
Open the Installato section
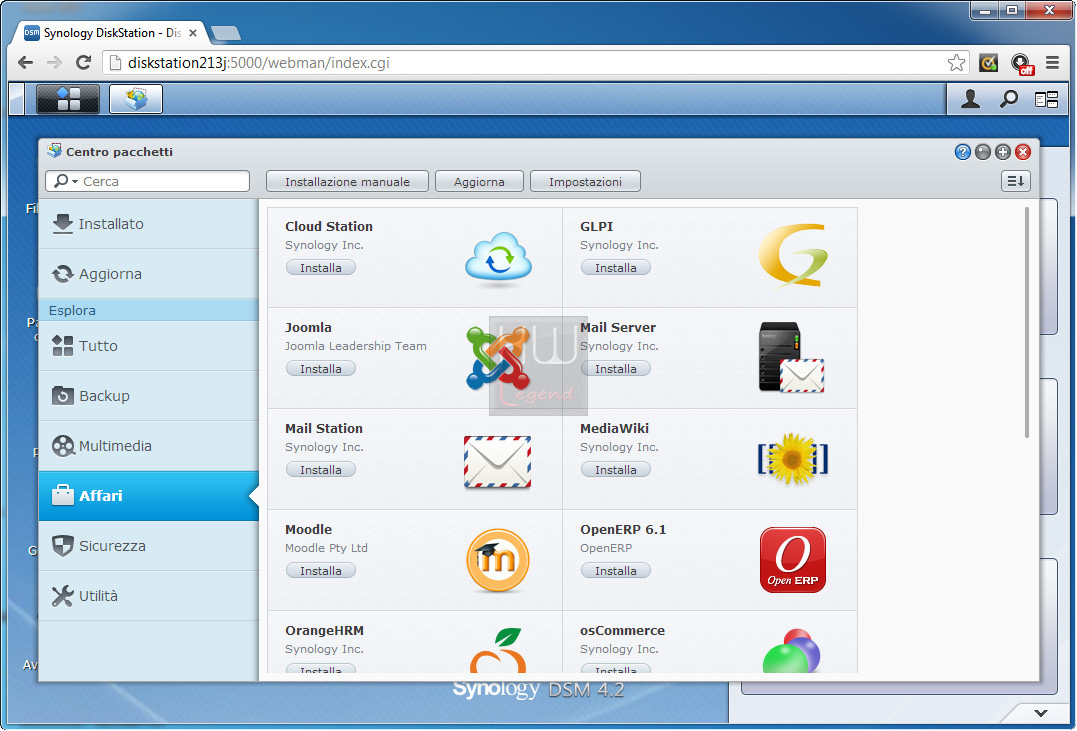point(149,224)
